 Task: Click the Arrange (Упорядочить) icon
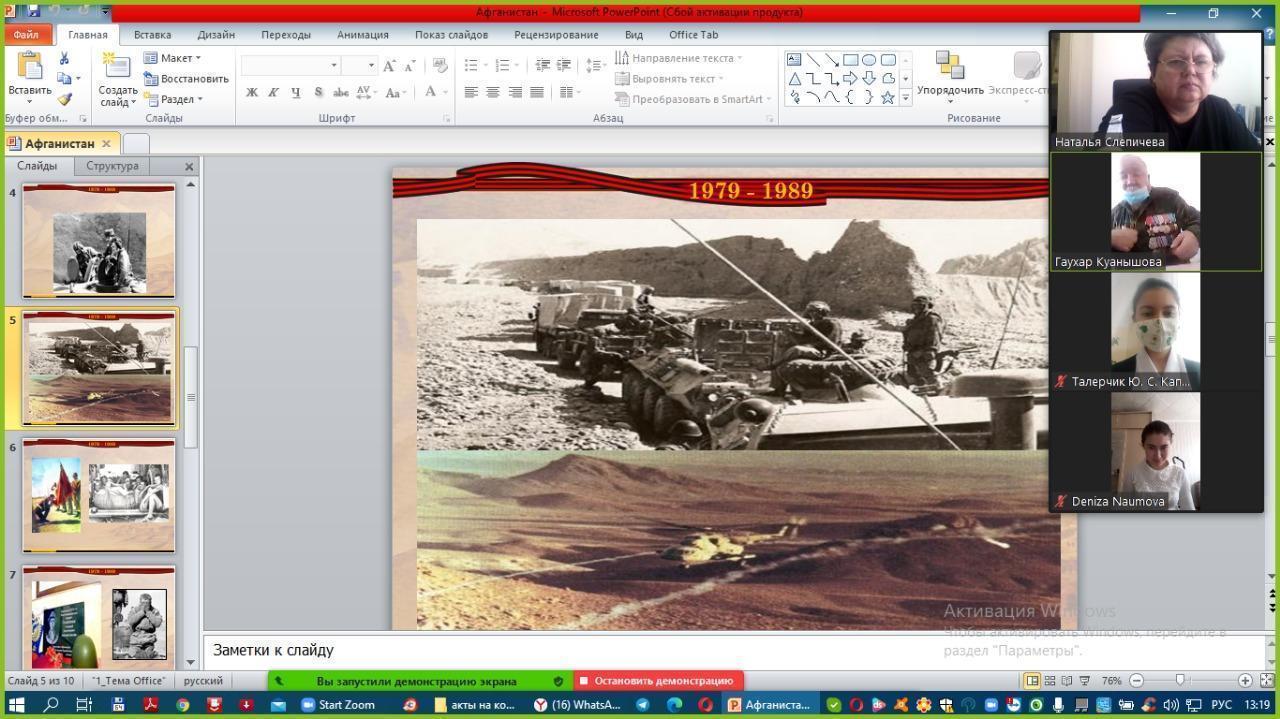(x=949, y=66)
